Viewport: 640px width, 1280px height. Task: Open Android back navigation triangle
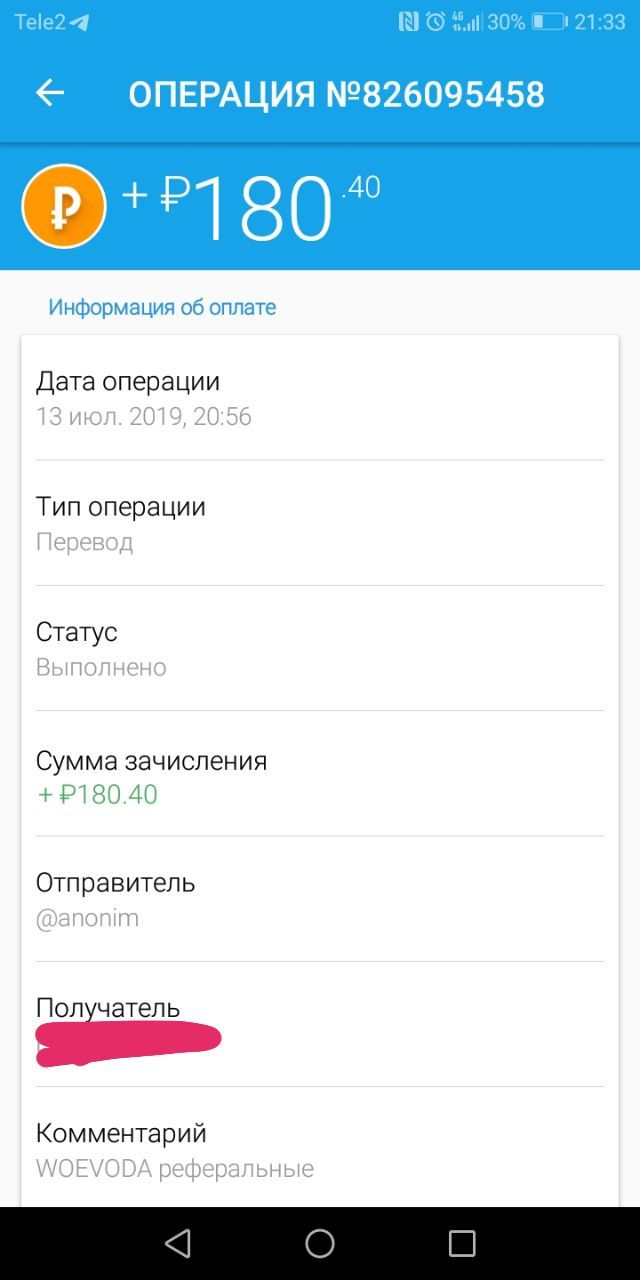[178, 1243]
